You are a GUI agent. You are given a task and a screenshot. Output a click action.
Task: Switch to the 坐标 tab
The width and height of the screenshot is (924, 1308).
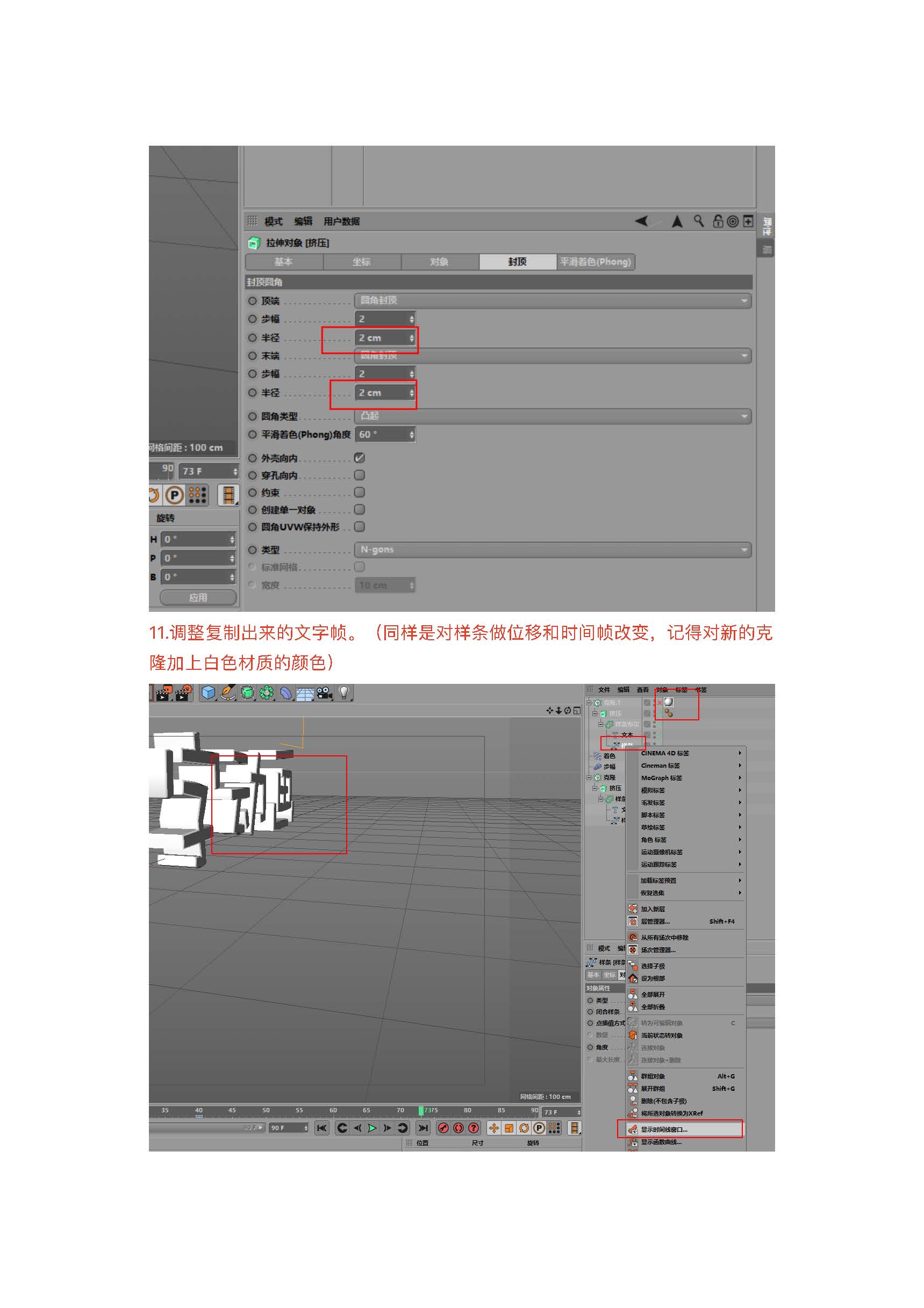point(362,261)
